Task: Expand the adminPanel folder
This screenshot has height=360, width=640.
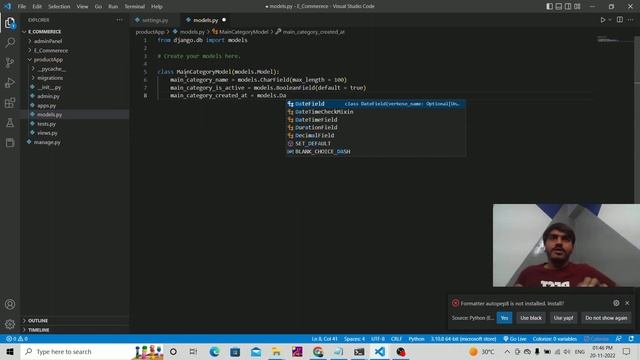Action: pyautogui.click(x=48, y=41)
